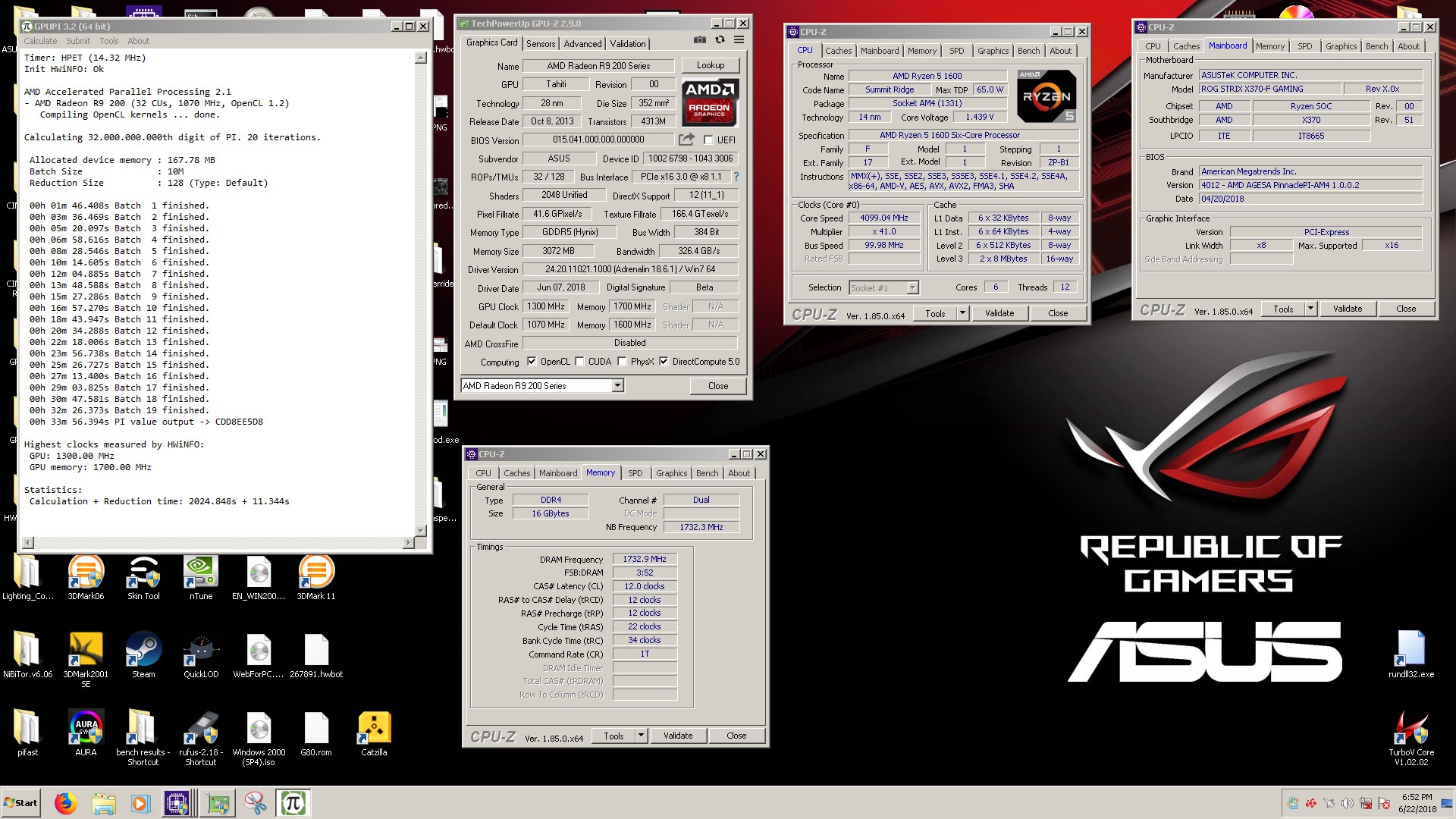Click Lookup button in GPU-Z

click(711, 65)
